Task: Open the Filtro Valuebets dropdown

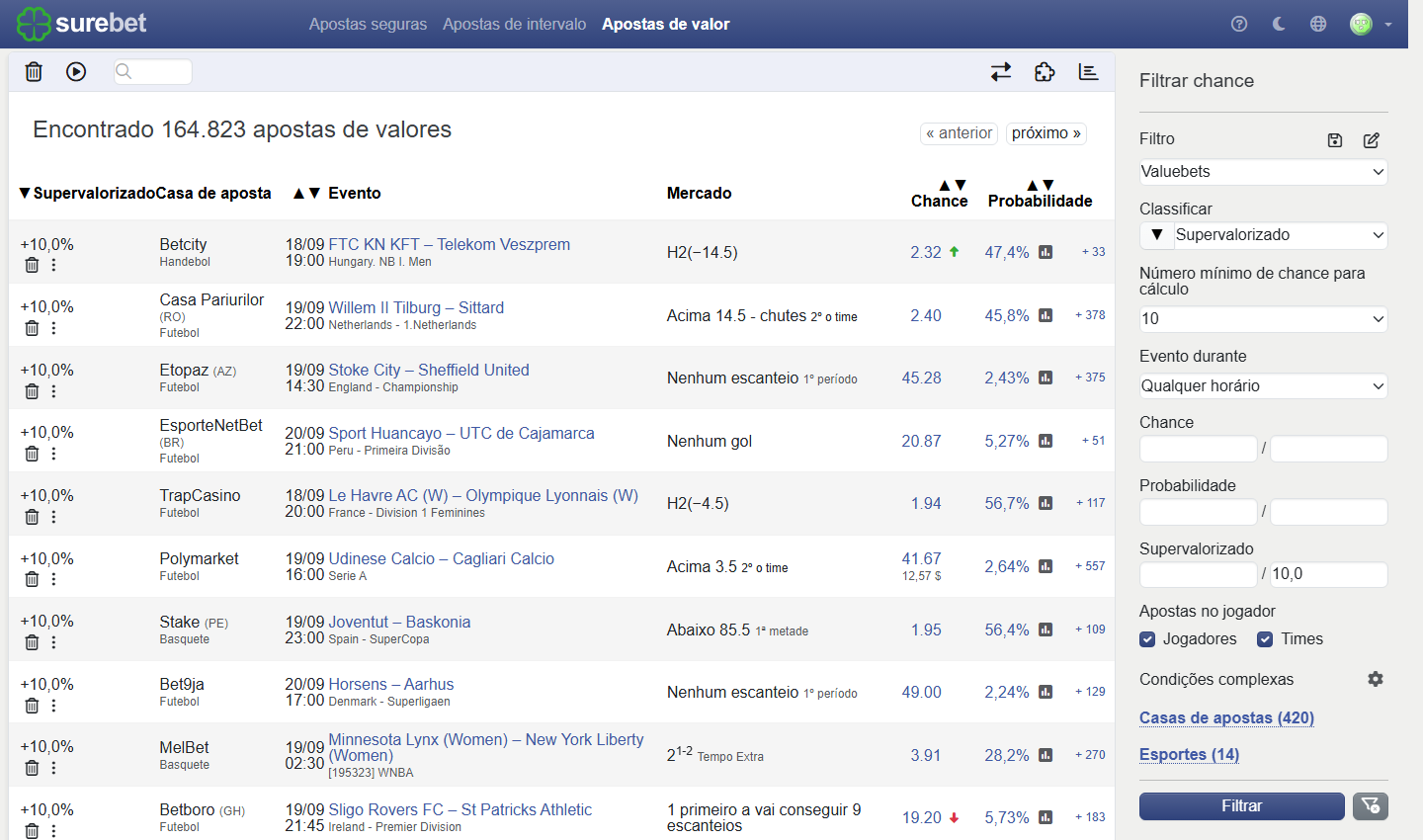Action: (x=1263, y=172)
